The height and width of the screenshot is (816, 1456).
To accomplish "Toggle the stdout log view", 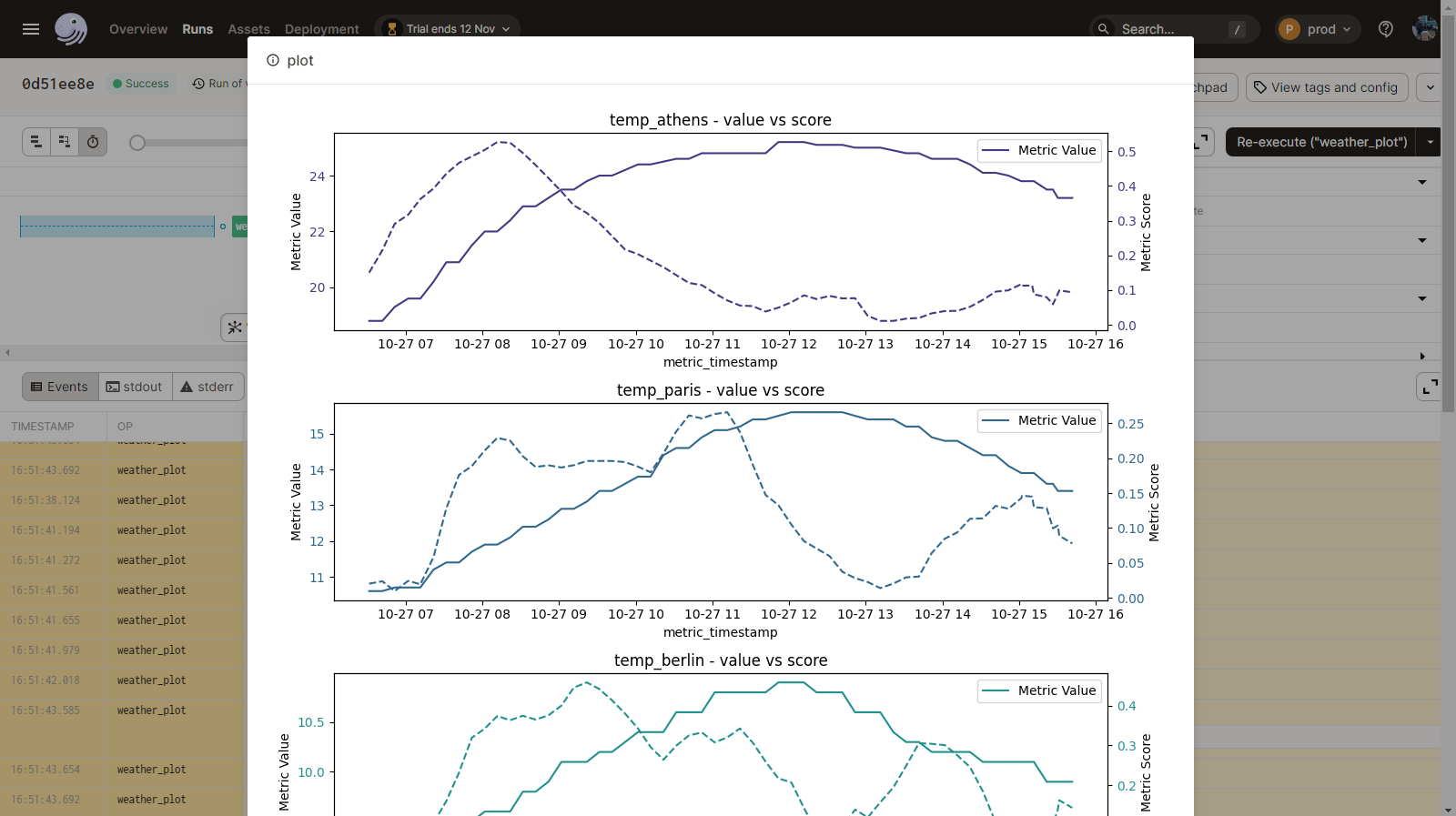I will pos(134,387).
